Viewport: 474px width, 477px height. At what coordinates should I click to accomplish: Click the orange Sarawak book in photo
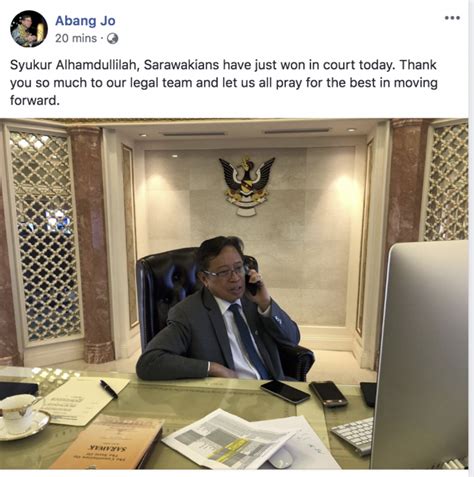coord(107,443)
